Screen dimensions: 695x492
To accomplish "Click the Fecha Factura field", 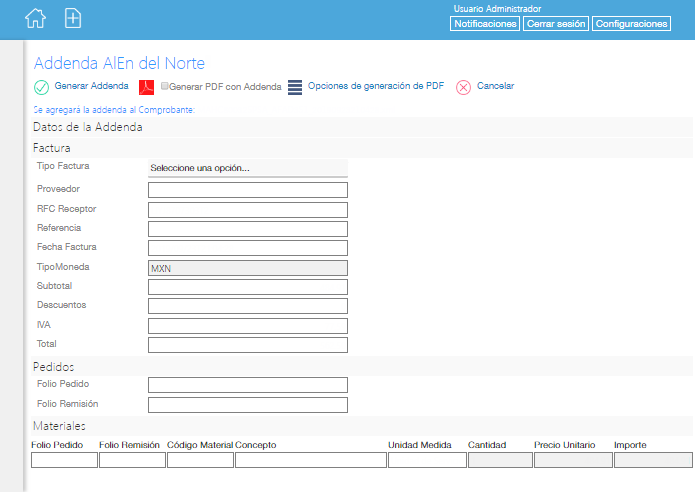I will [248, 248].
